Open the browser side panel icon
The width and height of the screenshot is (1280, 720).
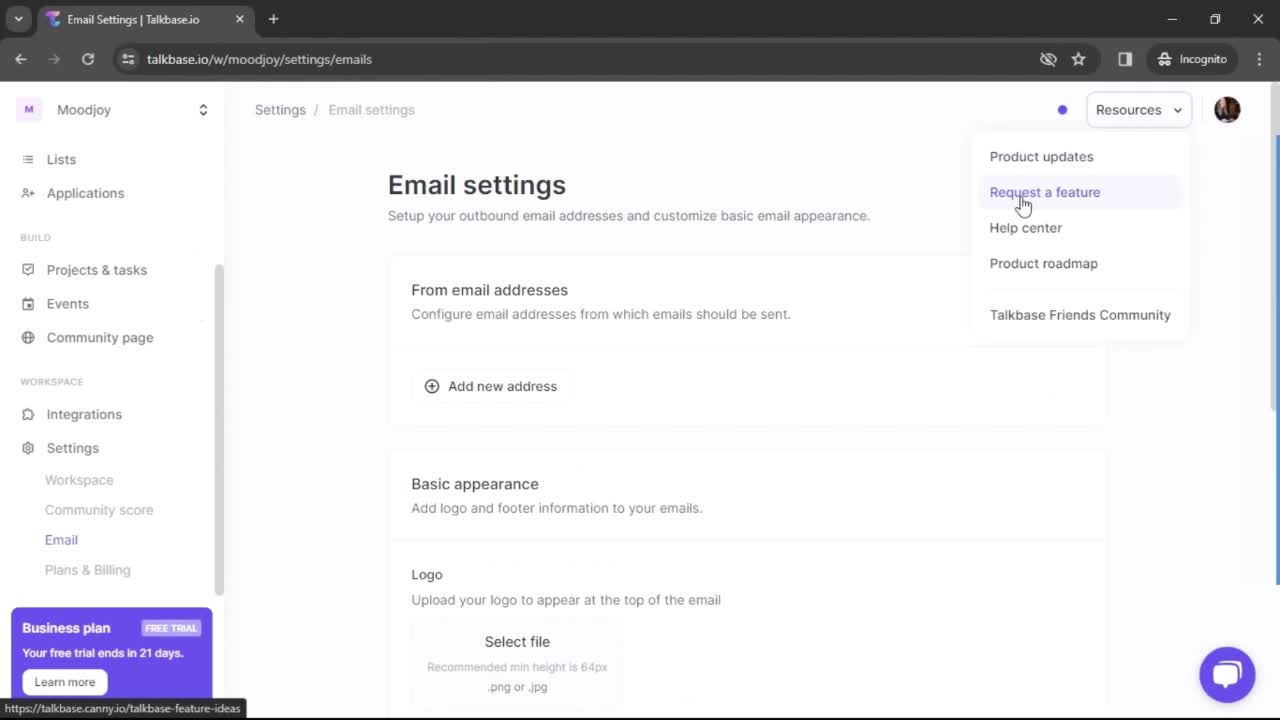pos(1125,59)
